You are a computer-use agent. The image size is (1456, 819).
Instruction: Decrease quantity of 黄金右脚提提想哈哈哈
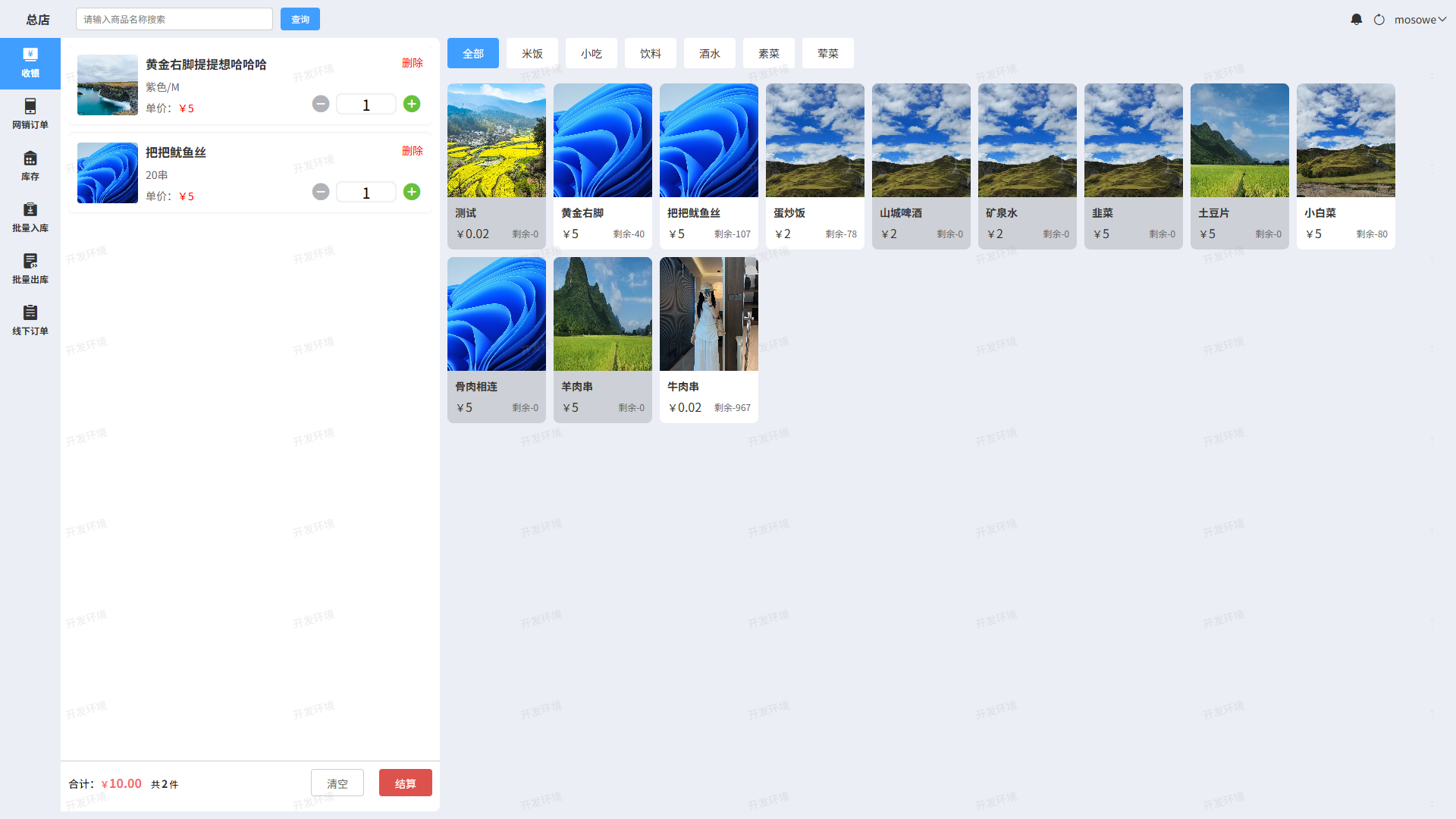pos(321,104)
